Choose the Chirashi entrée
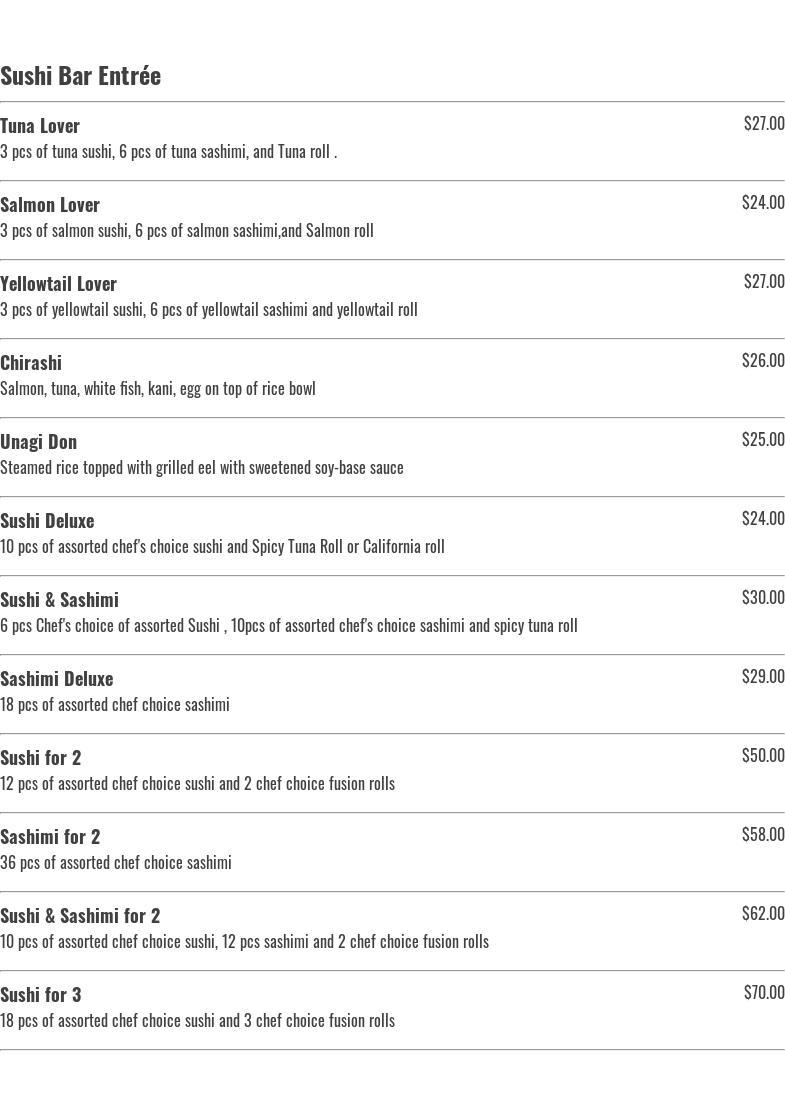This screenshot has width=785, height=1112. [31, 363]
